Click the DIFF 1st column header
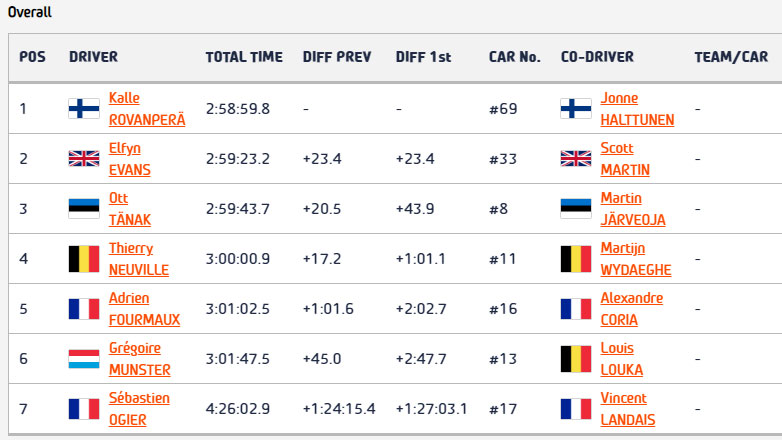 tap(423, 57)
